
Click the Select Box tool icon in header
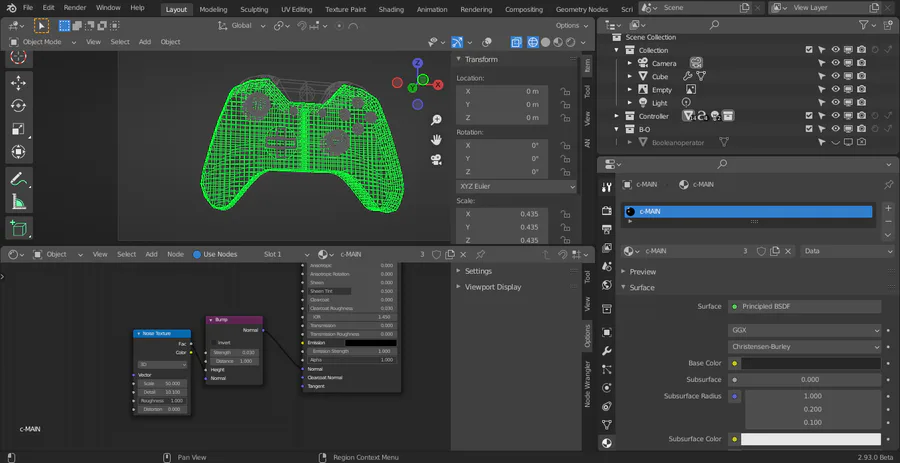pos(64,26)
